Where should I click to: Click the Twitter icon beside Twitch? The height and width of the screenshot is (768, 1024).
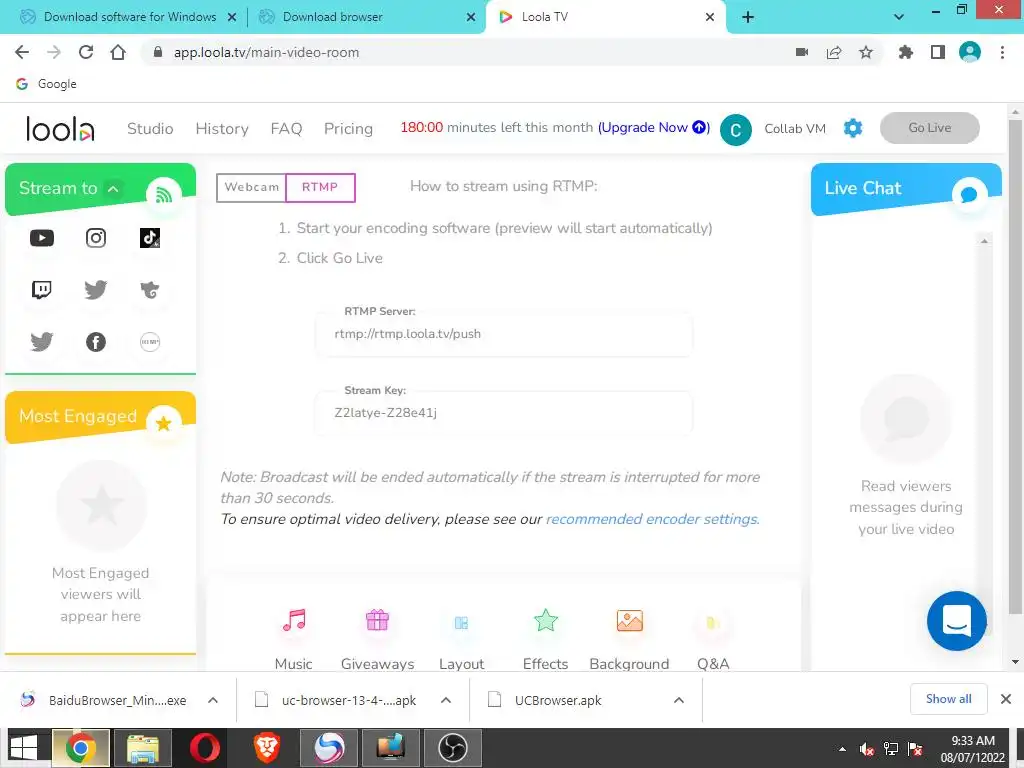coord(96,289)
